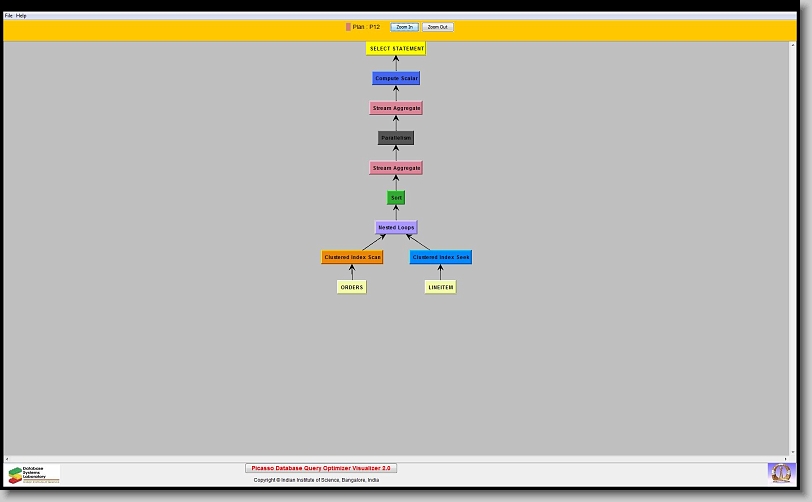Click the upper Stream Aggregate node
The height and width of the screenshot is (502, 812).
[396, 108]
